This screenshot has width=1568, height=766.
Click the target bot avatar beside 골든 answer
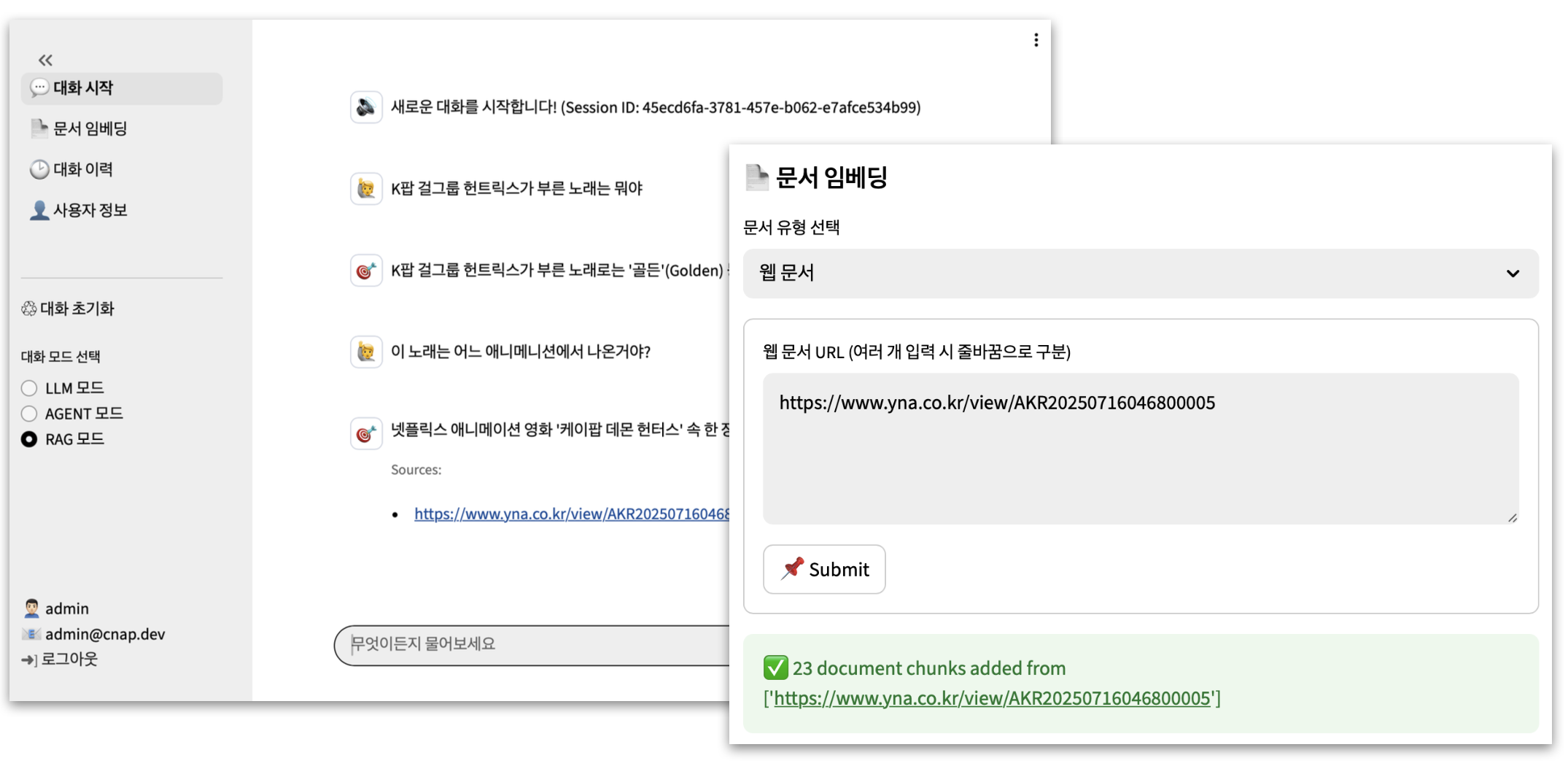click(x=366, y=271)
